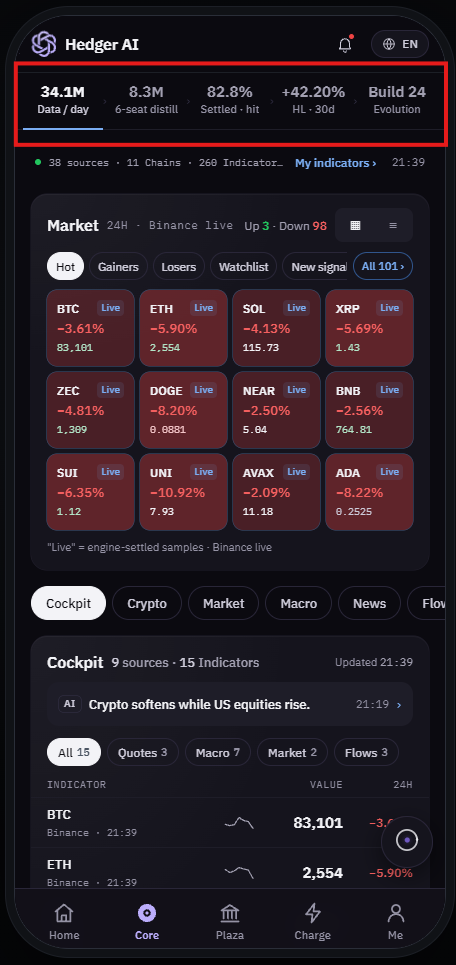The height and width of the screenshot is (965, 456).
Task: Tap the floating assistant orb button
Action: 407,841
